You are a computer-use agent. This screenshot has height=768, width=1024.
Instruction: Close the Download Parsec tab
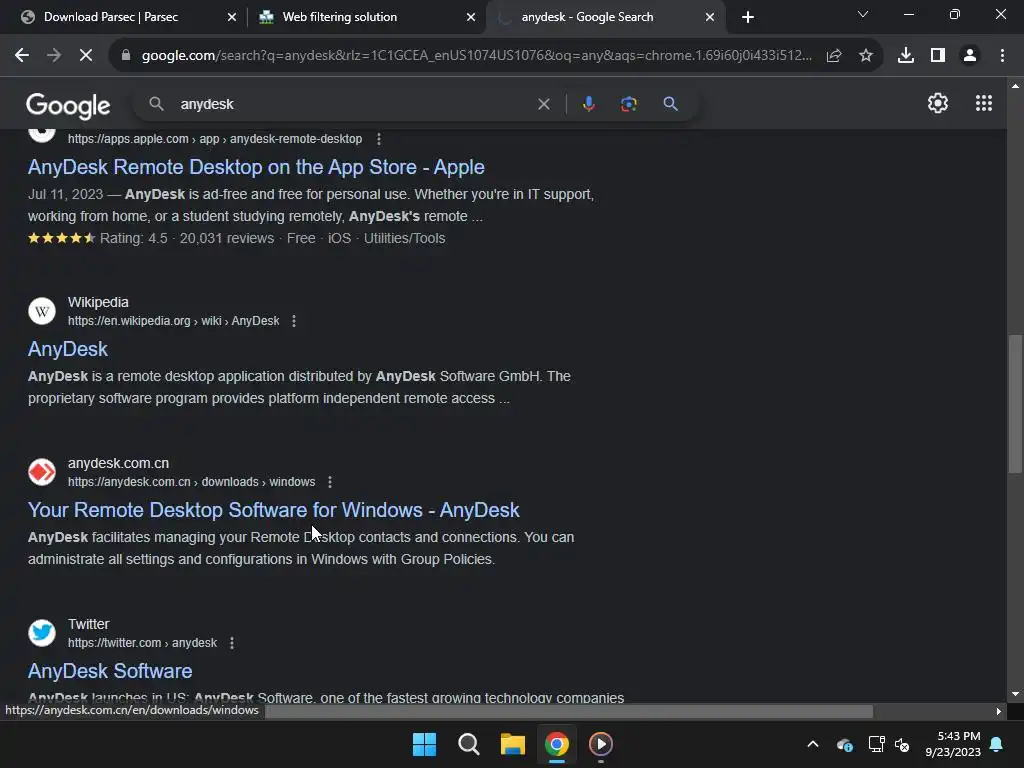pos(232,17)
